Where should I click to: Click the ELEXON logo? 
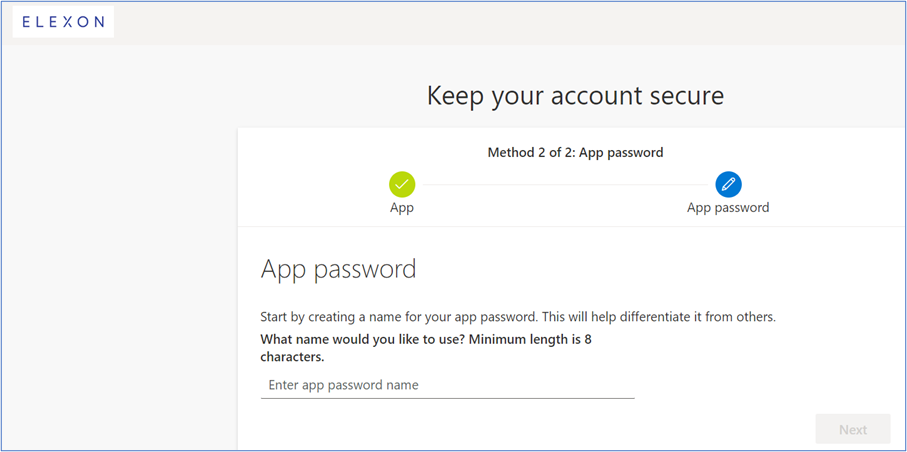pos(63,22)
